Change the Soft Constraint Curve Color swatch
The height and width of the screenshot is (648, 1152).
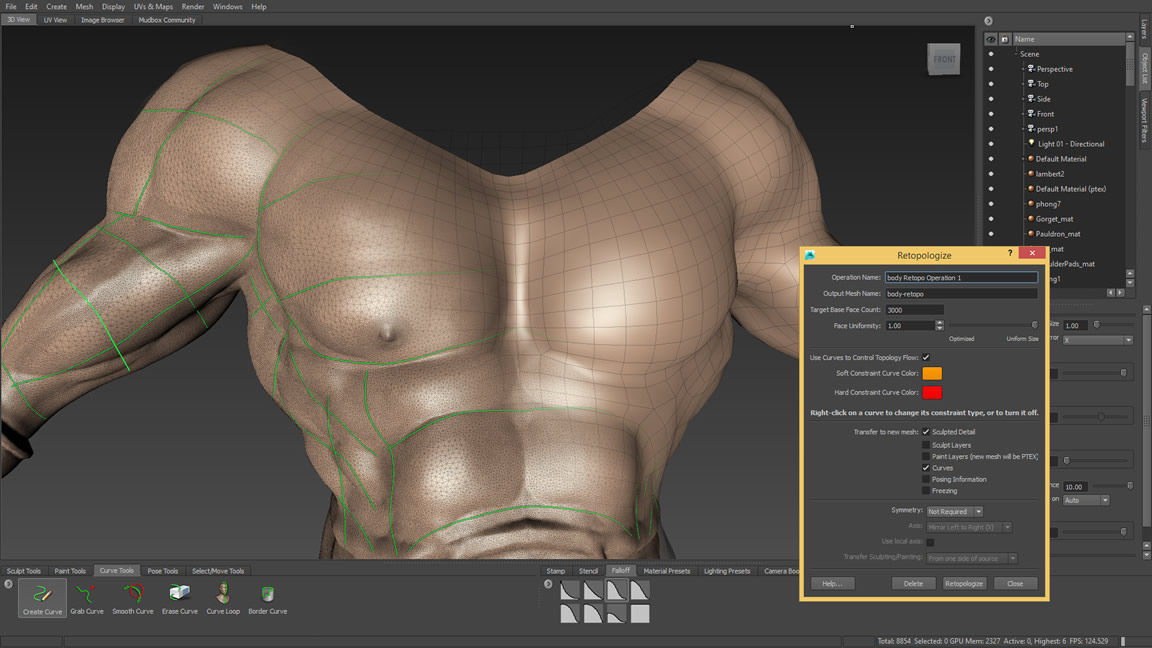931,374
